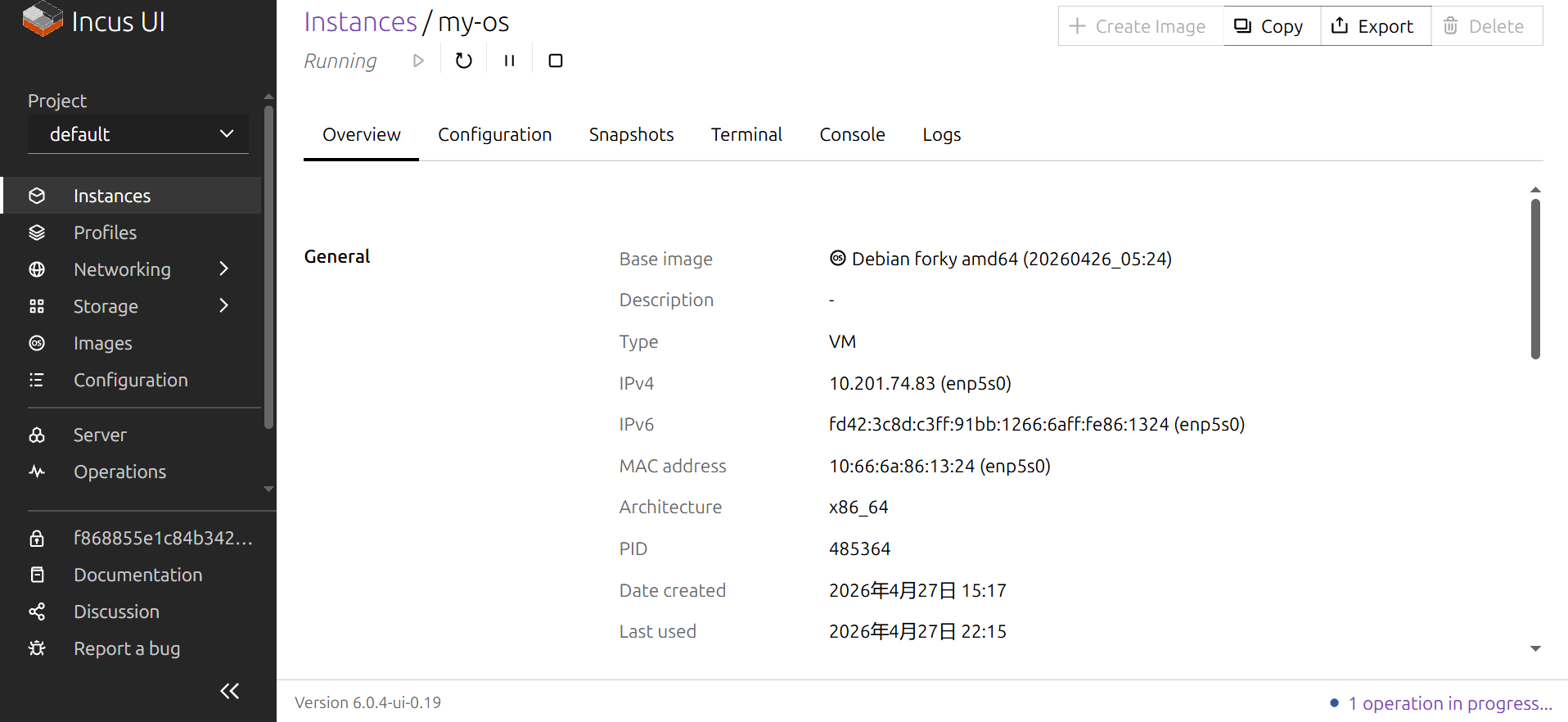Expand the Networking submenu
The image size is (1568, 722).
tap(223, 269)
